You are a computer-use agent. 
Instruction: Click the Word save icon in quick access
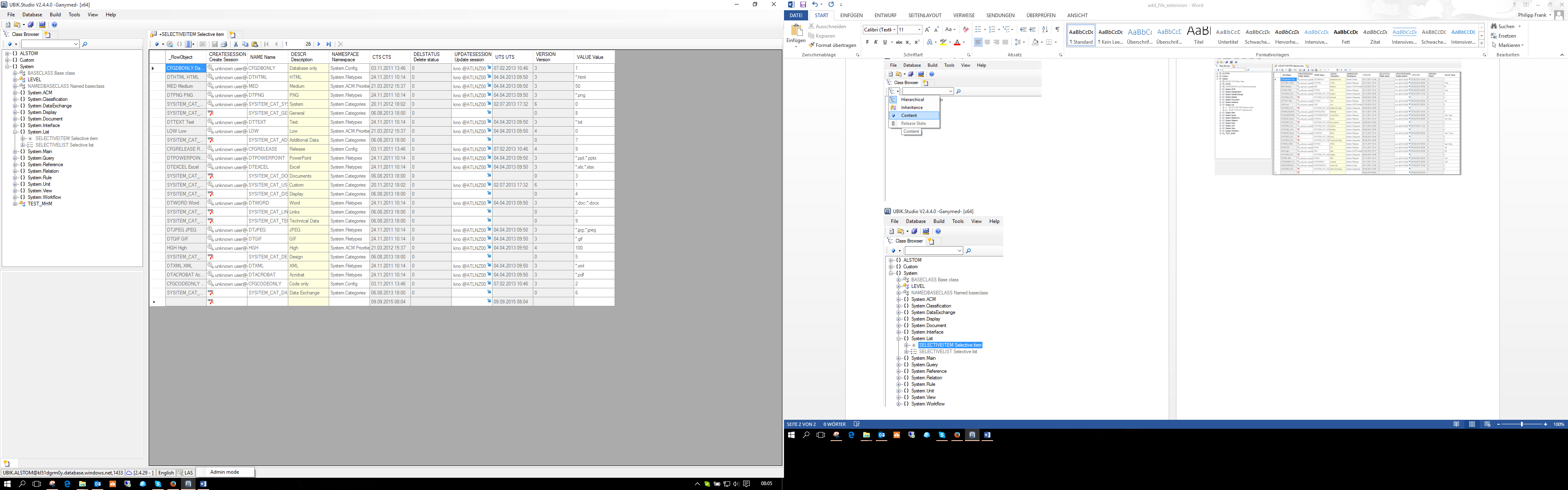pos(803,4)
